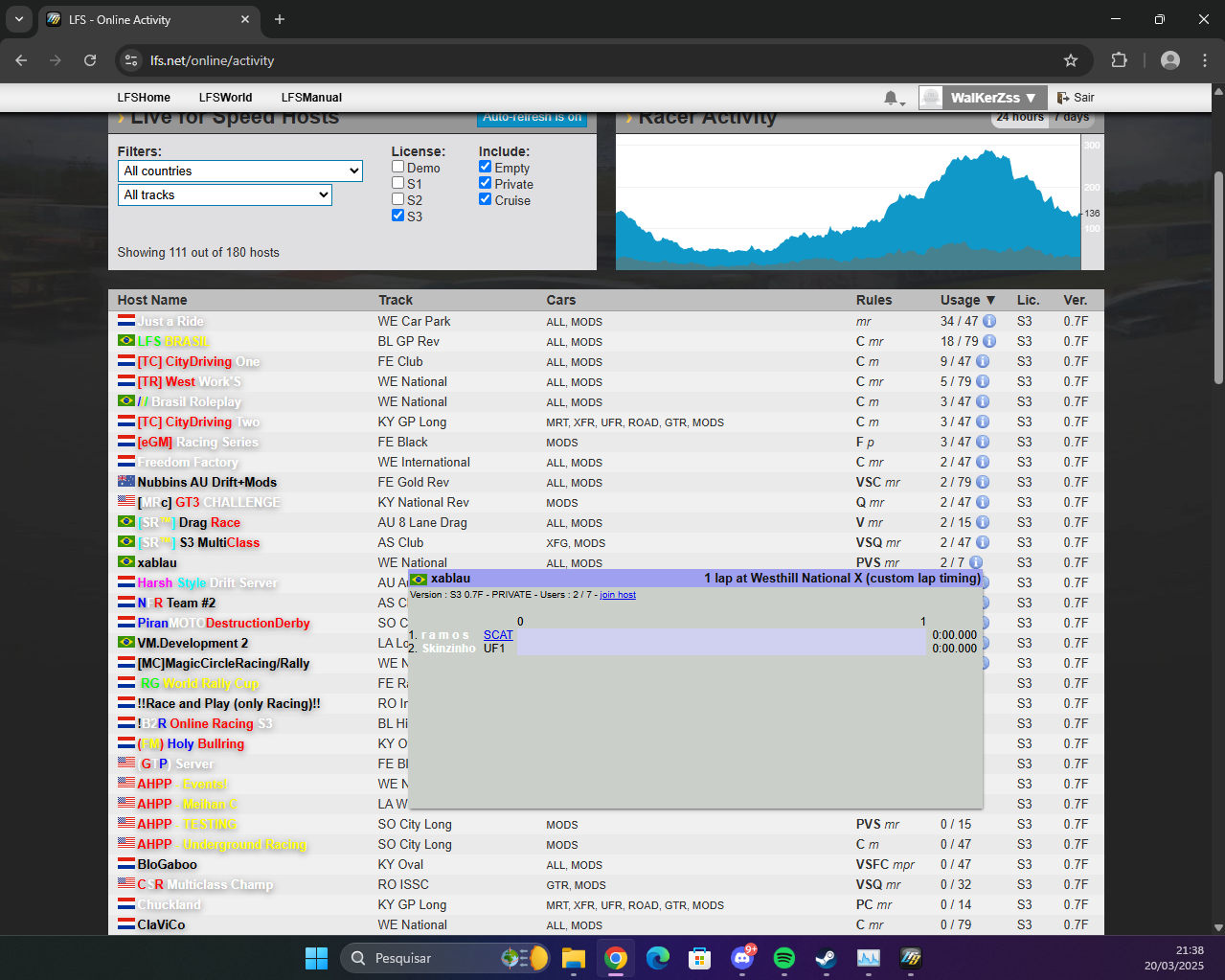Click join host link in xablau popup
This screenshot has height=980, width=1225.
(618, 595)
